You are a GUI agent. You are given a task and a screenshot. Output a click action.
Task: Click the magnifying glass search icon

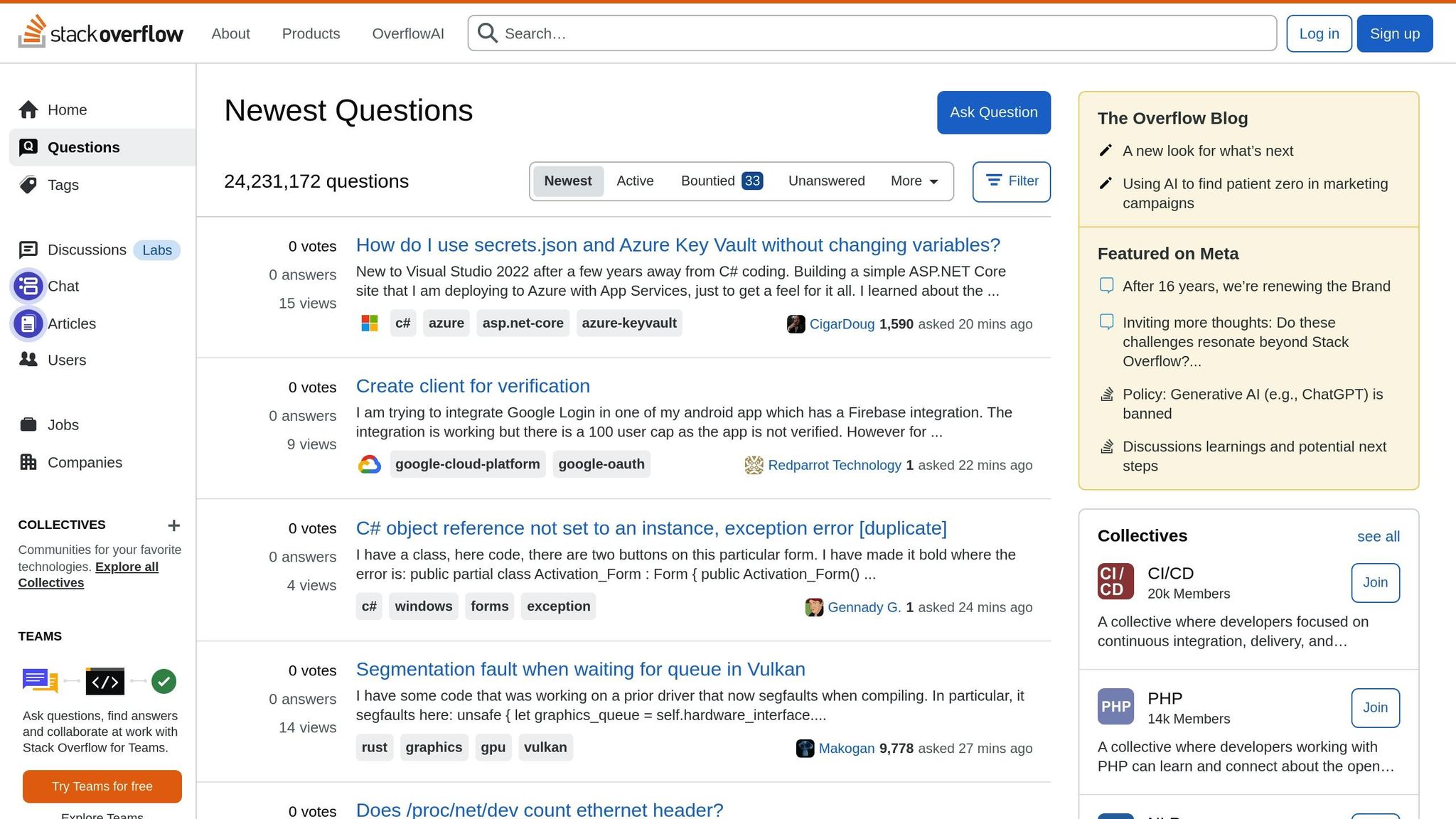pos(487,33)
